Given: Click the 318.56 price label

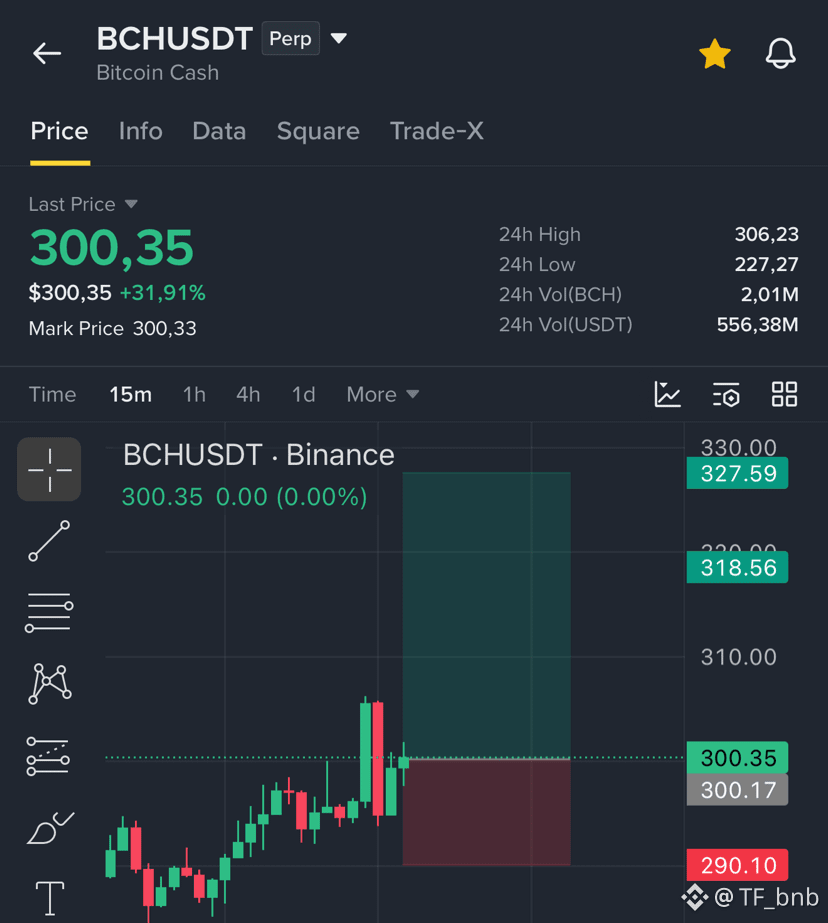Looking at the screenshot, I should coord(737,567).
